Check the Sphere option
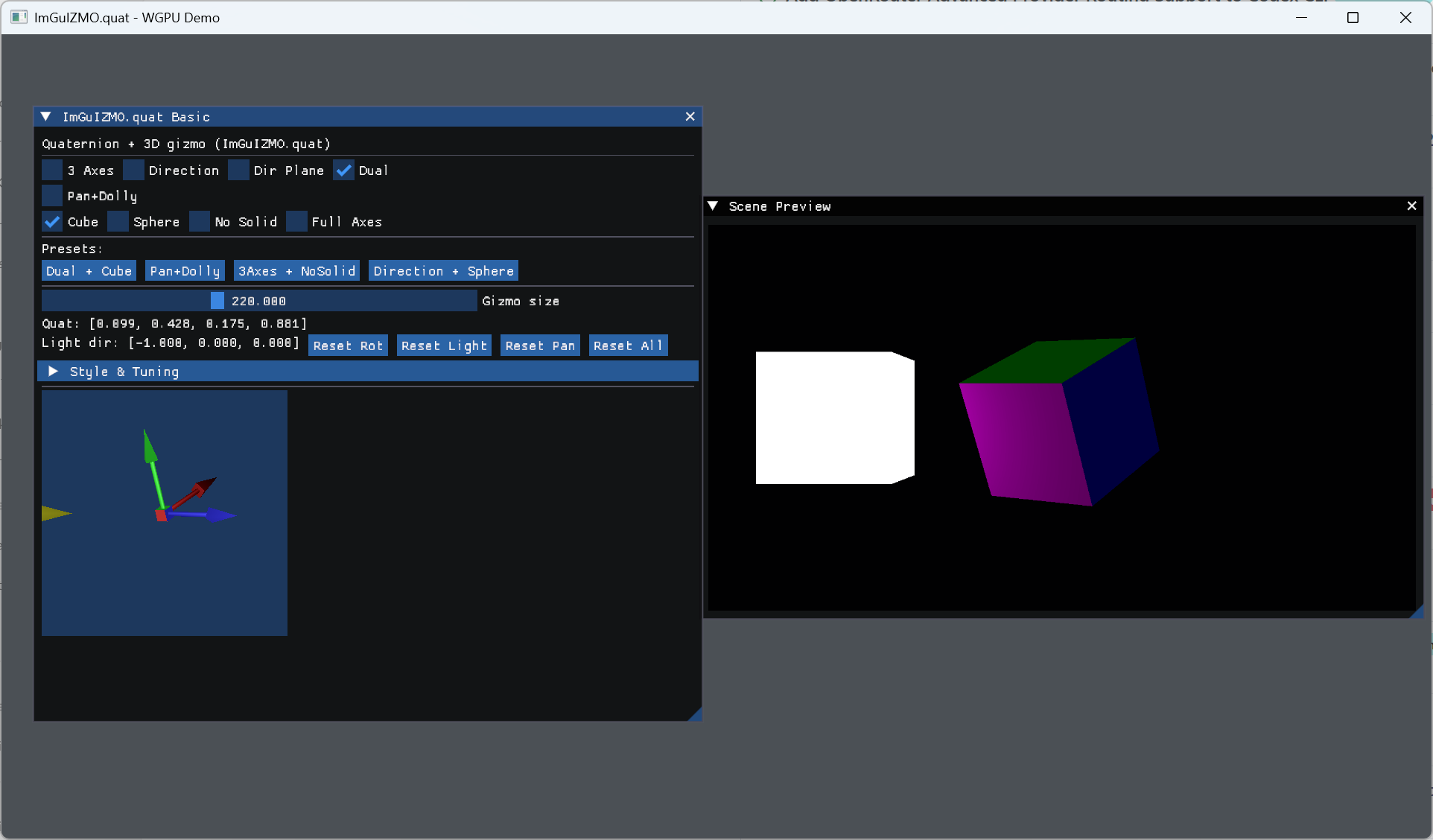Image resolution: width=1433 pixels, height=840 pixels. pyautogui.click(x=118, y=222)
